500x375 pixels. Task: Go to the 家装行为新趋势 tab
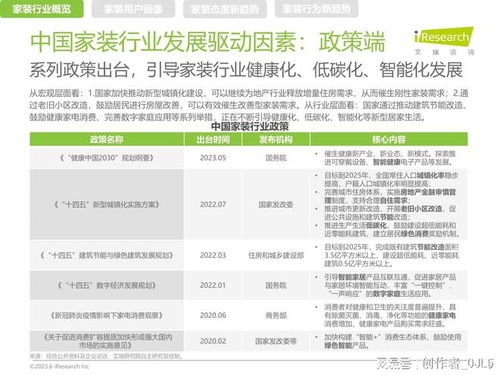316,9
